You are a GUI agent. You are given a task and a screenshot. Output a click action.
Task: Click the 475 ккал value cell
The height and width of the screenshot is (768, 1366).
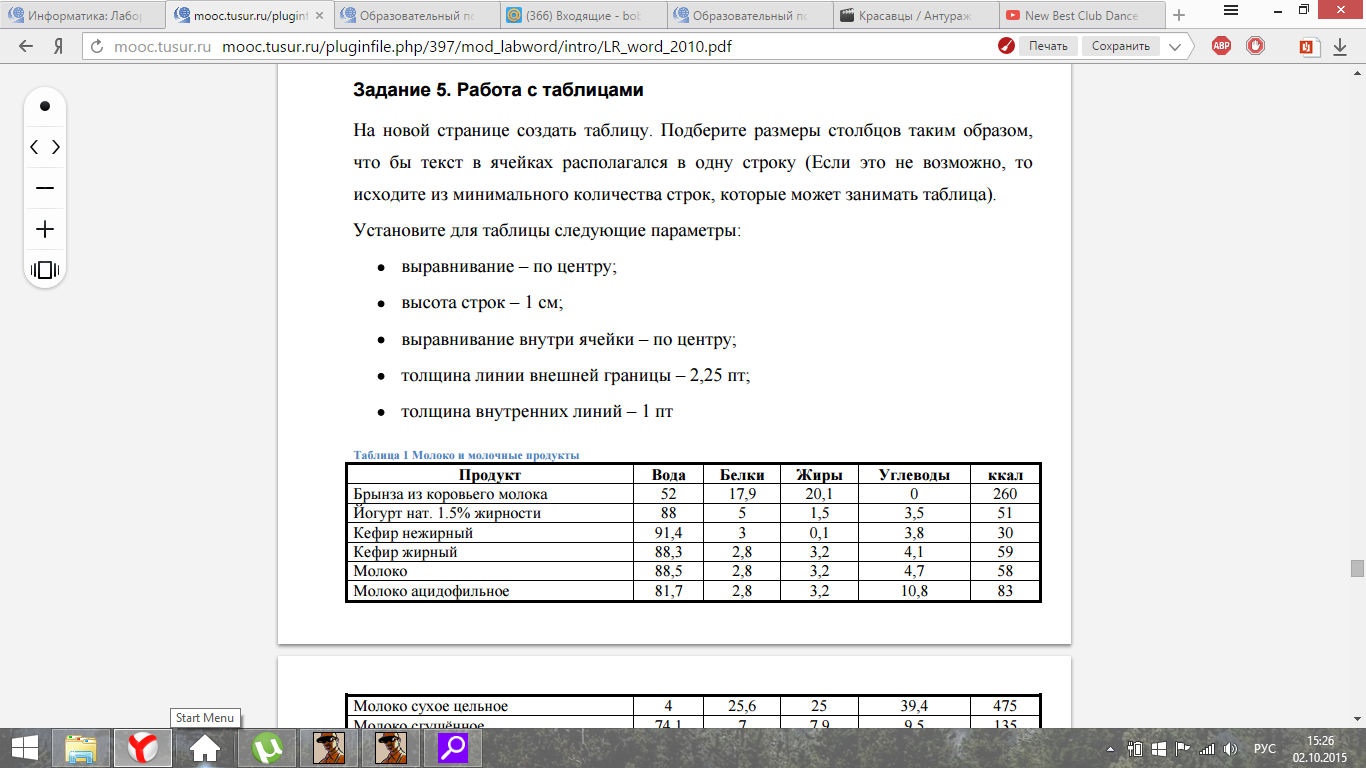point(1005,706)
